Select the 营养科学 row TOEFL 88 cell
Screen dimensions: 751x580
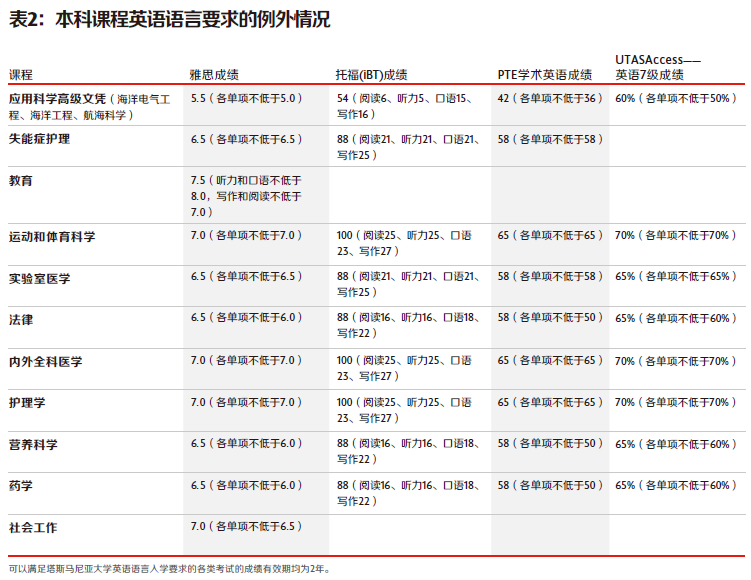point(408,451)
